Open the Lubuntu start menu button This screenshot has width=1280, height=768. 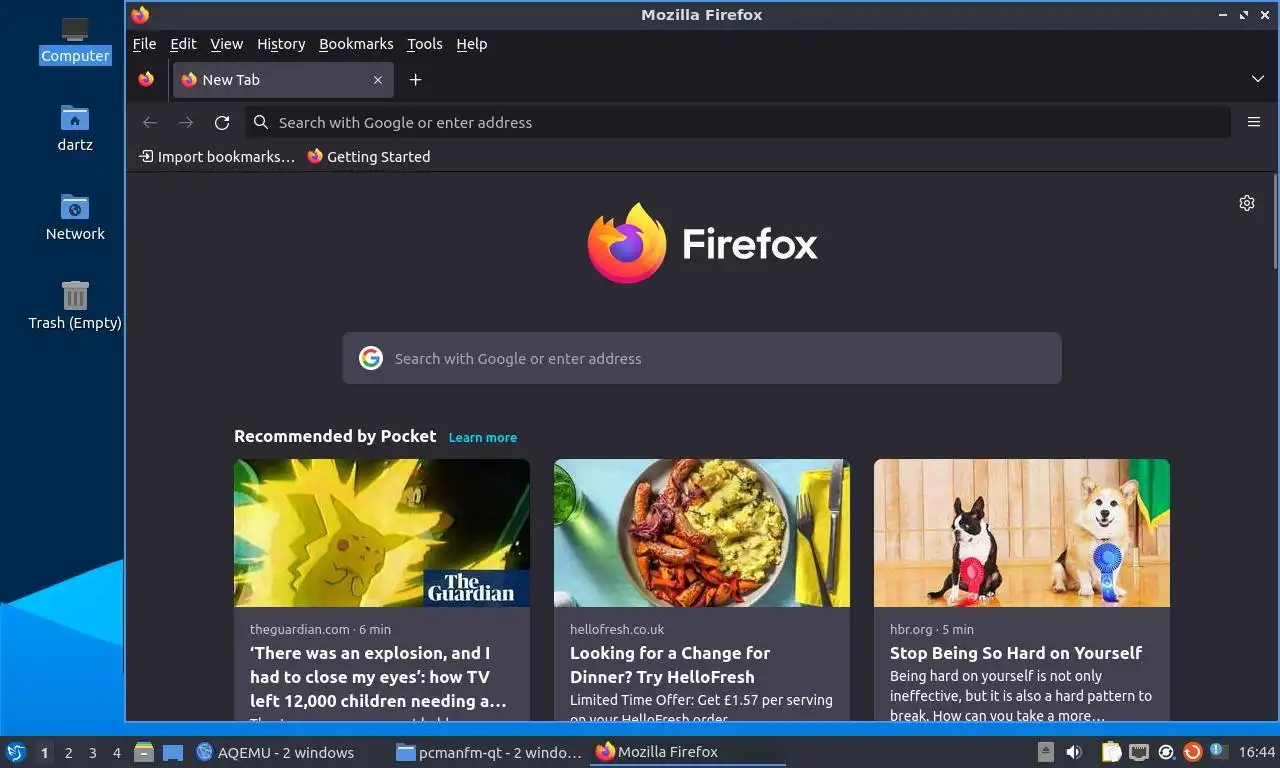16,752
